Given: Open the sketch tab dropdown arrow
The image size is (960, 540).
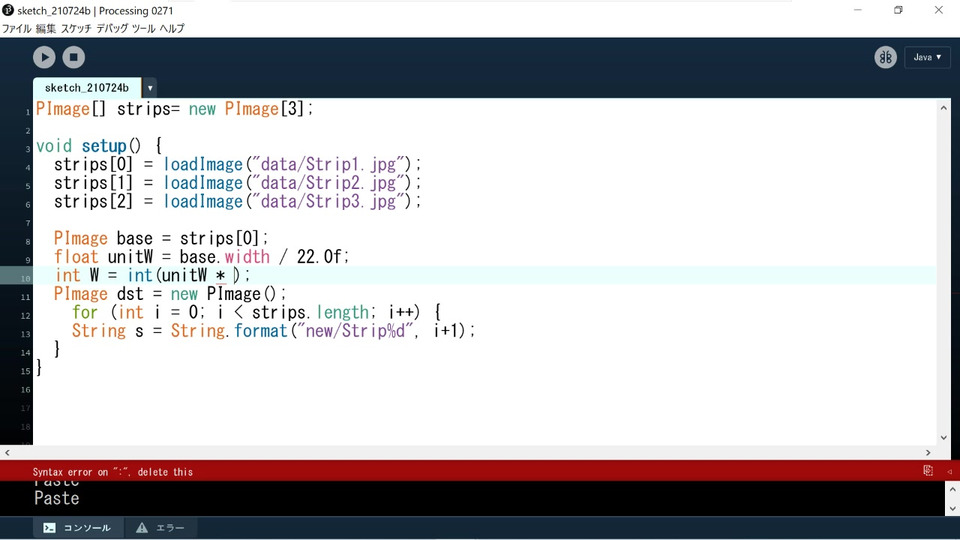Looking at the screenshot, I should [x=150, y=88].
